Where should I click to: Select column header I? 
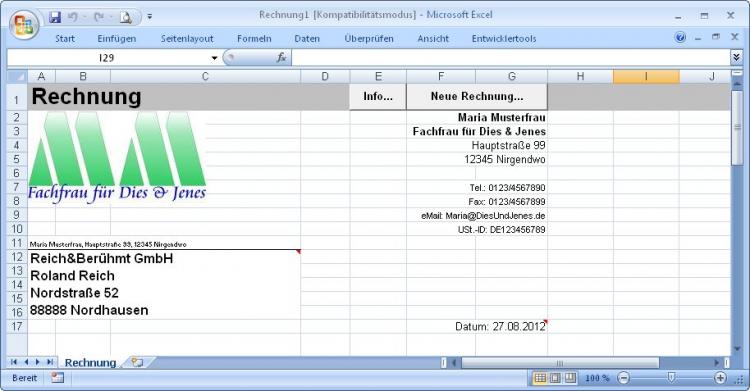(646, 77)
